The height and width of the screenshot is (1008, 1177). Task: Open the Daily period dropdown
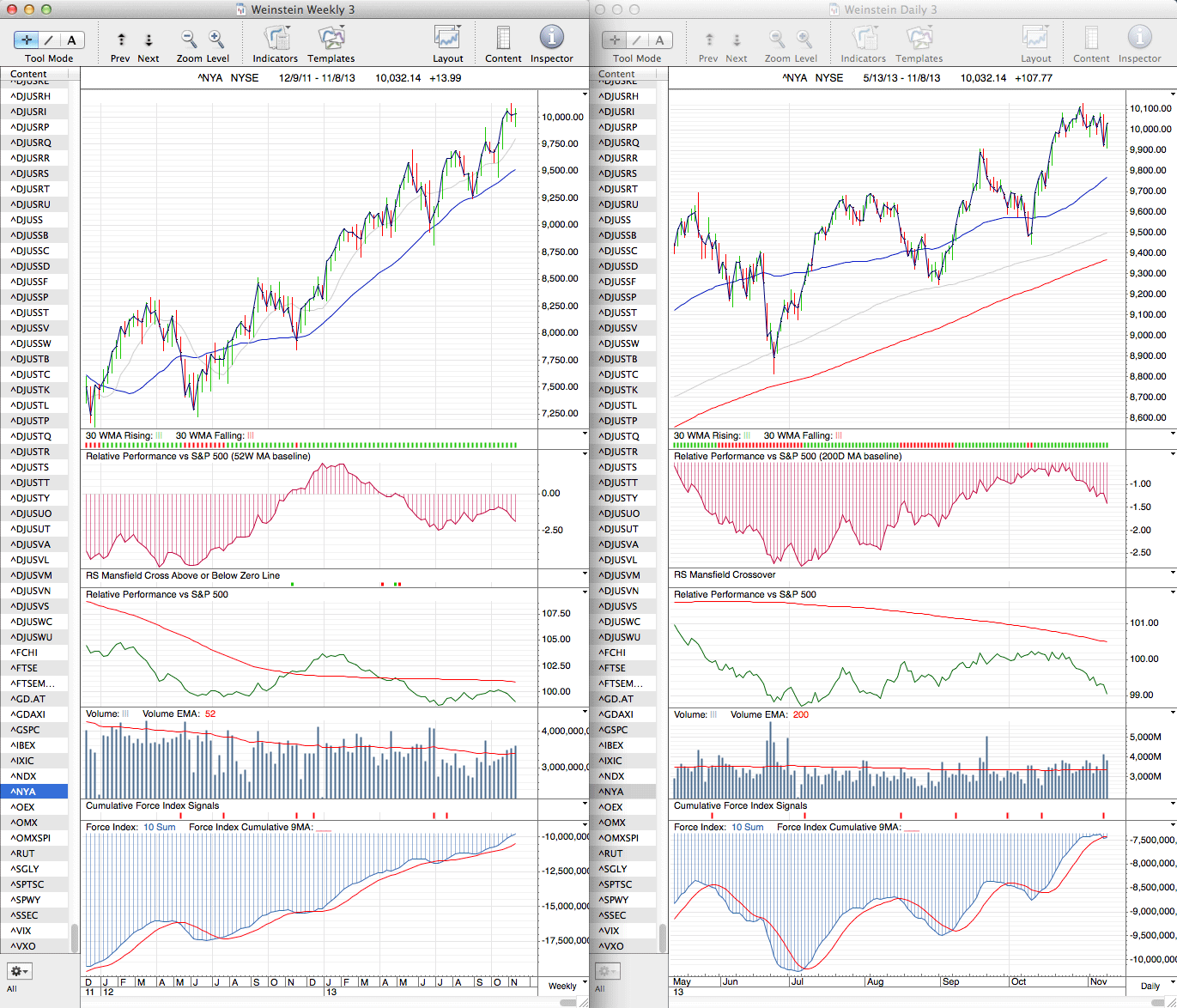1155,986
